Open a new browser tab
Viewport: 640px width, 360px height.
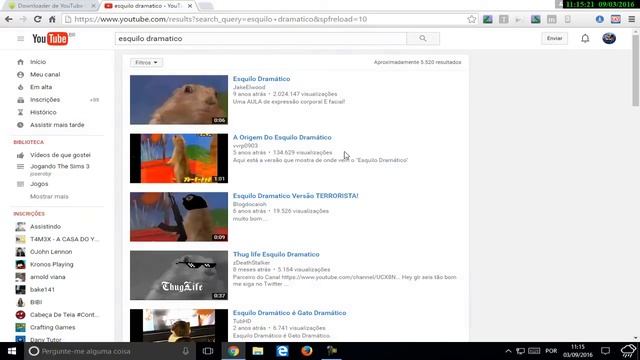point(206,6)
